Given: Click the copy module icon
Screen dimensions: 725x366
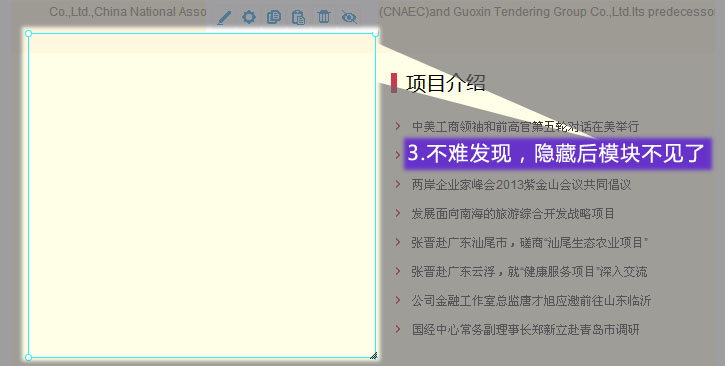Looking at the screenshot, I should tap(274, 17).
